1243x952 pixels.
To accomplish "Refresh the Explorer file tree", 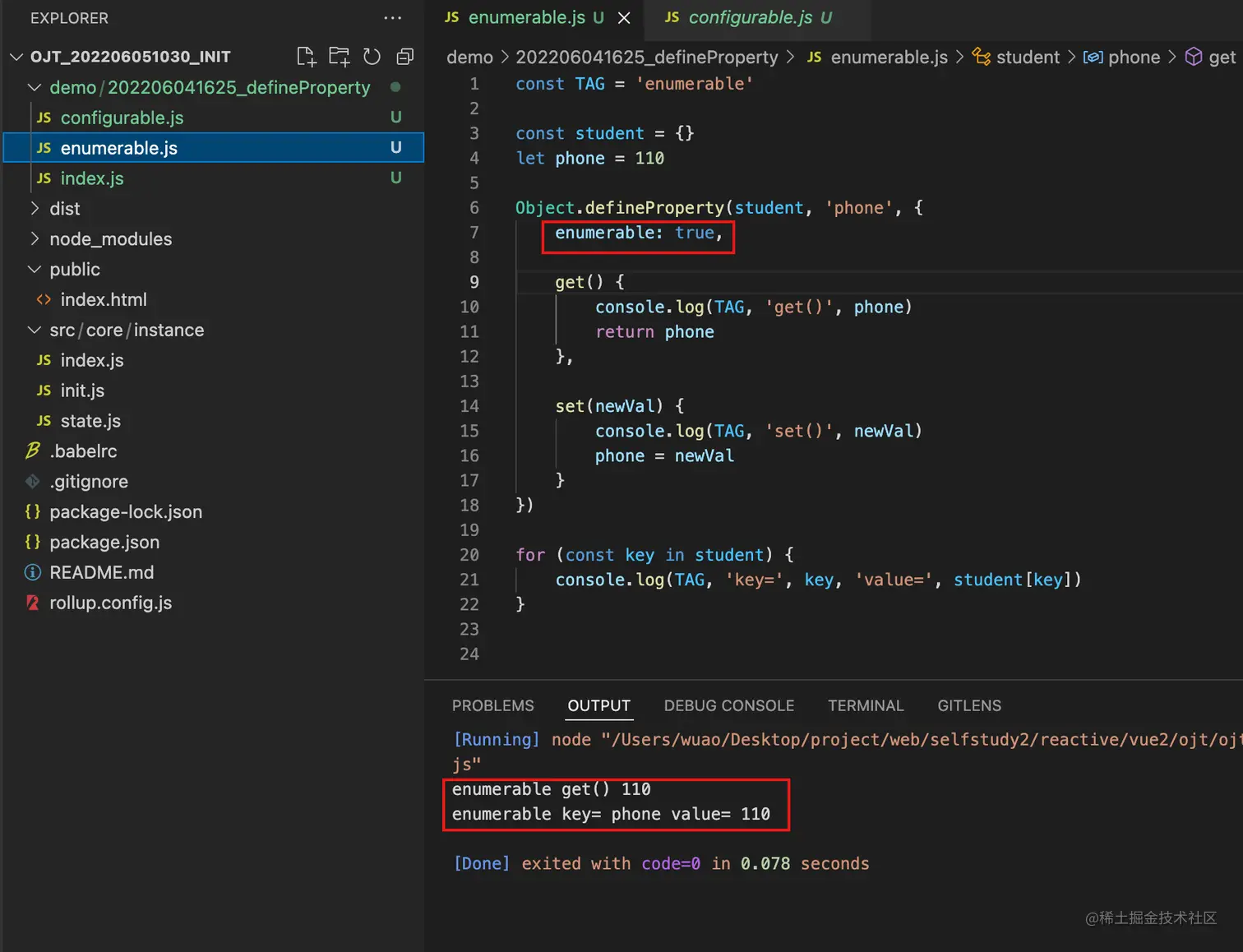I will coord(372,57).
